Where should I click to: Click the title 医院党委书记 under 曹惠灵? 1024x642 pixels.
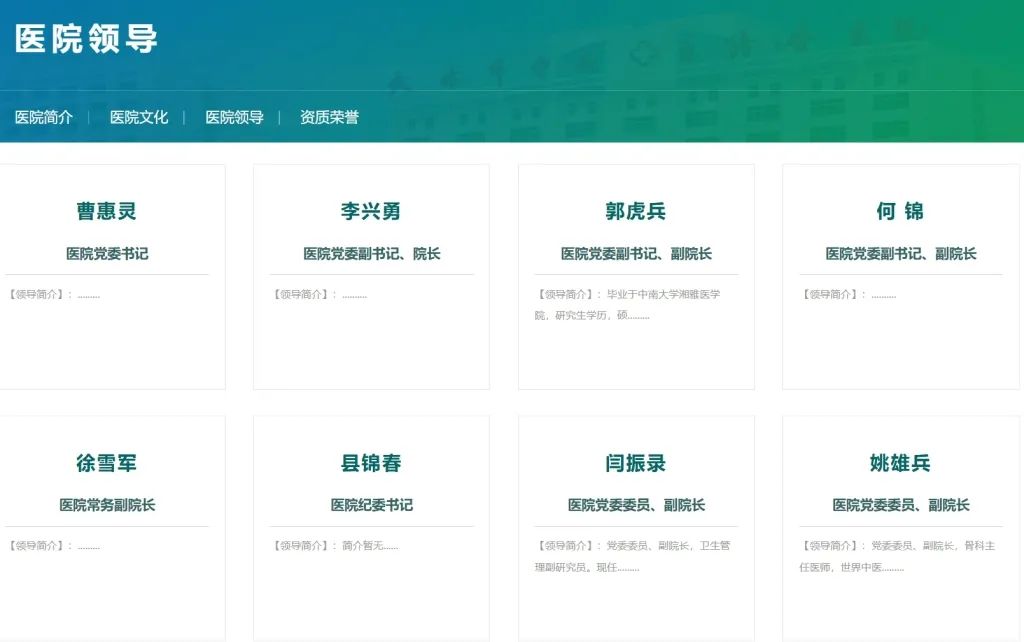point(107,253)
